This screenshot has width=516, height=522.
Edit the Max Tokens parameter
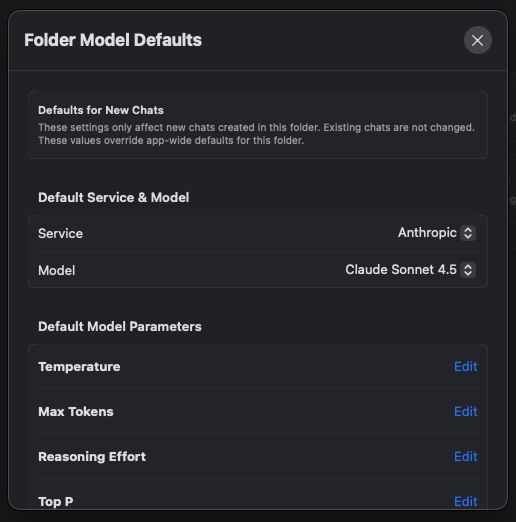[x=465, y=412]
